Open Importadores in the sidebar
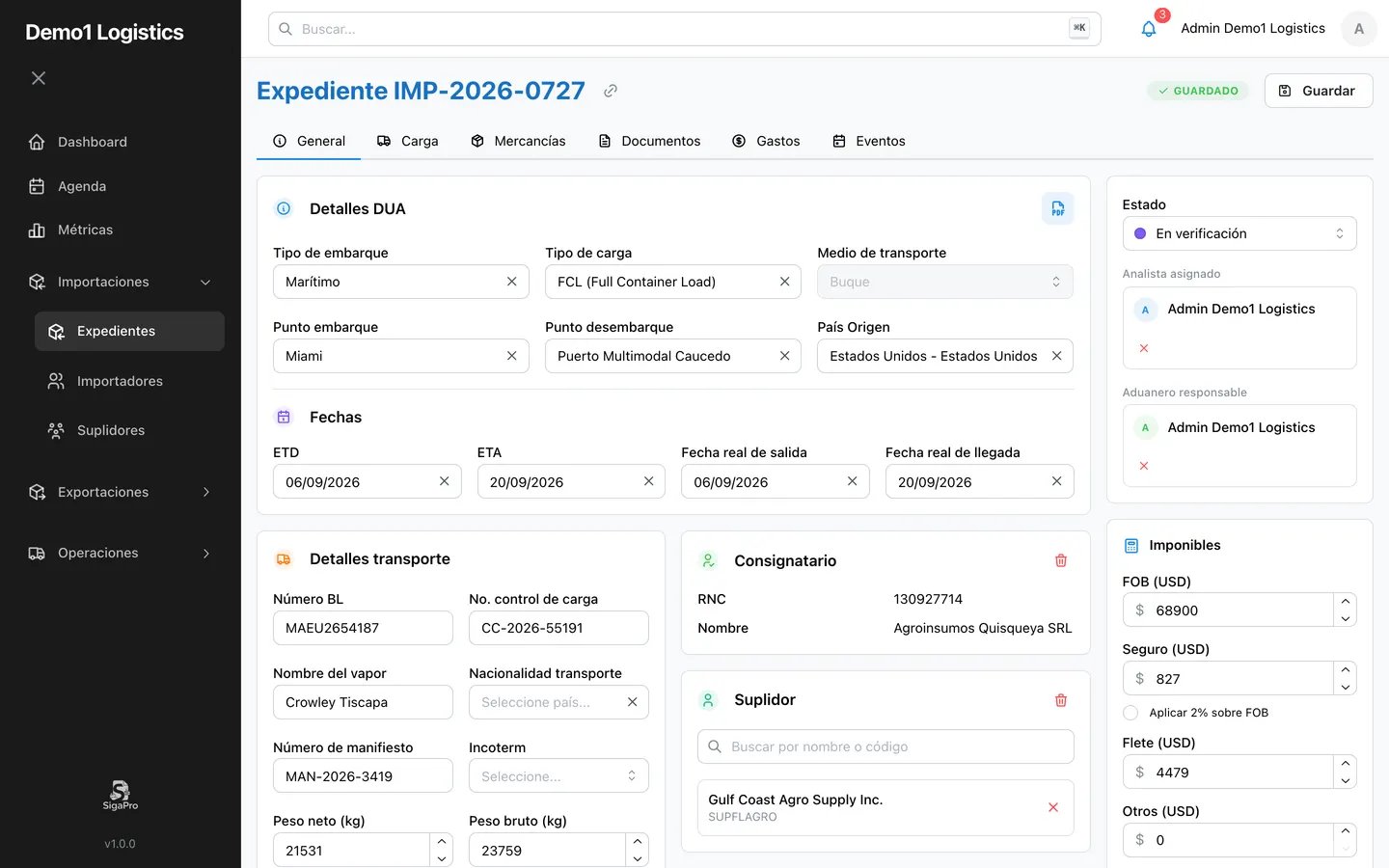 [x=129, y=381]
